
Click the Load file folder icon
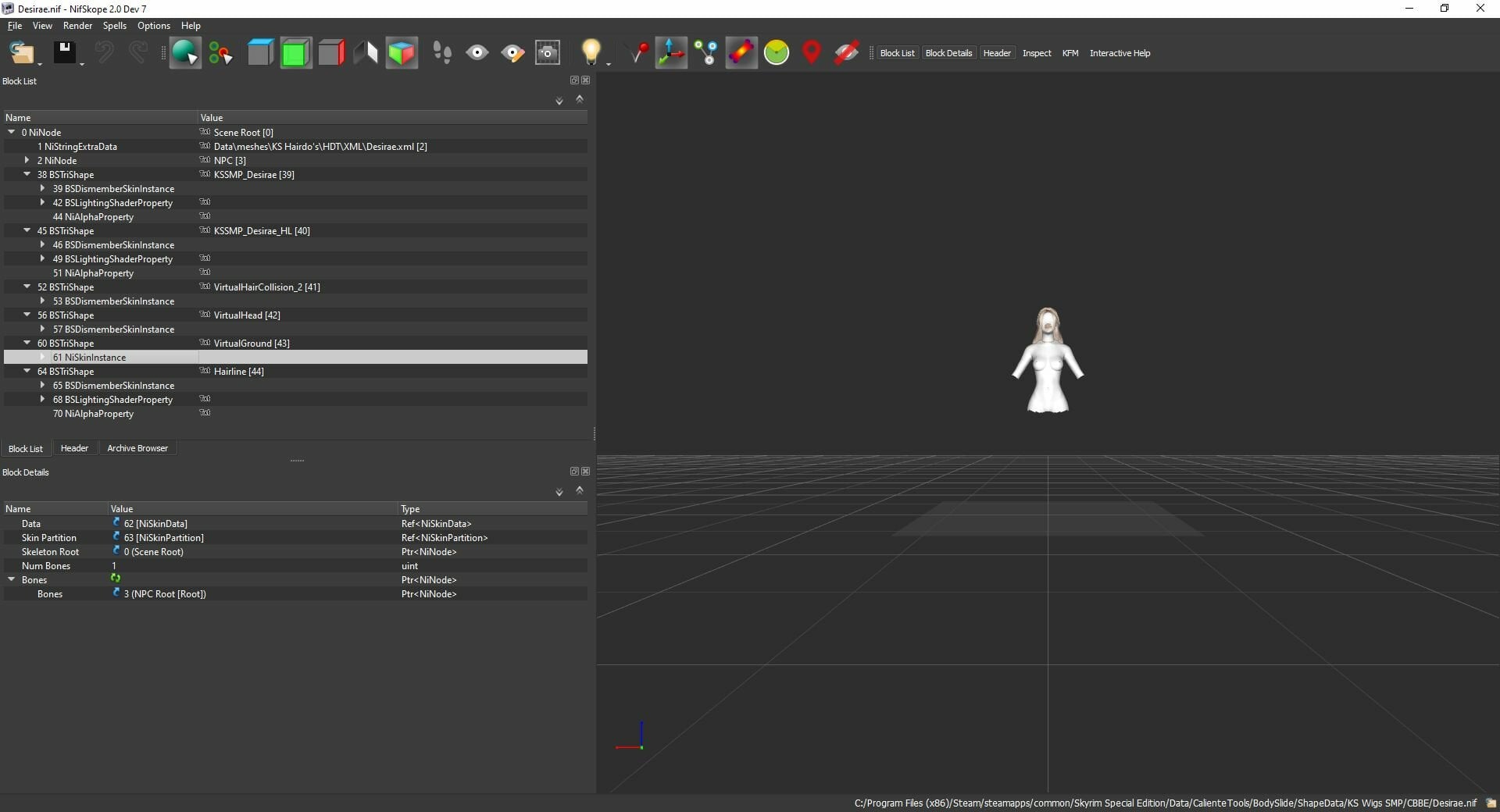21,53
